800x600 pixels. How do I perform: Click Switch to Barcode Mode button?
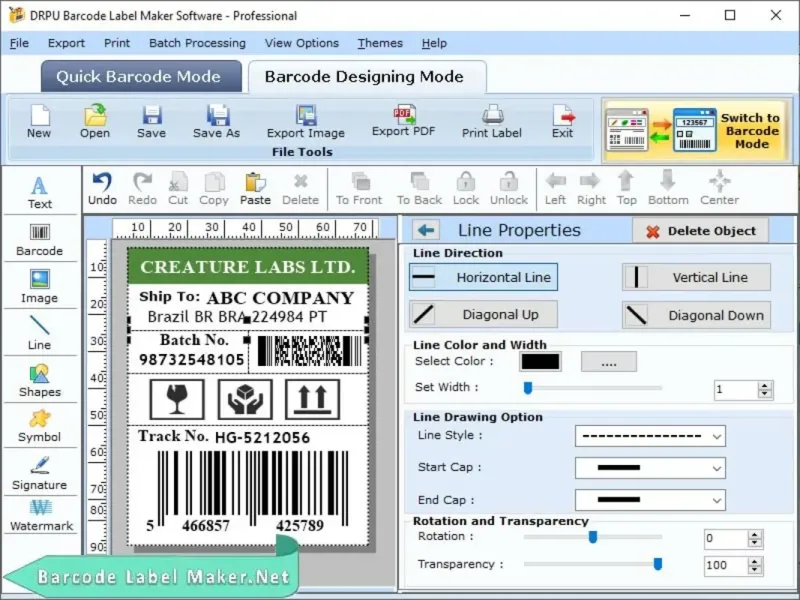tap(697, 131)
